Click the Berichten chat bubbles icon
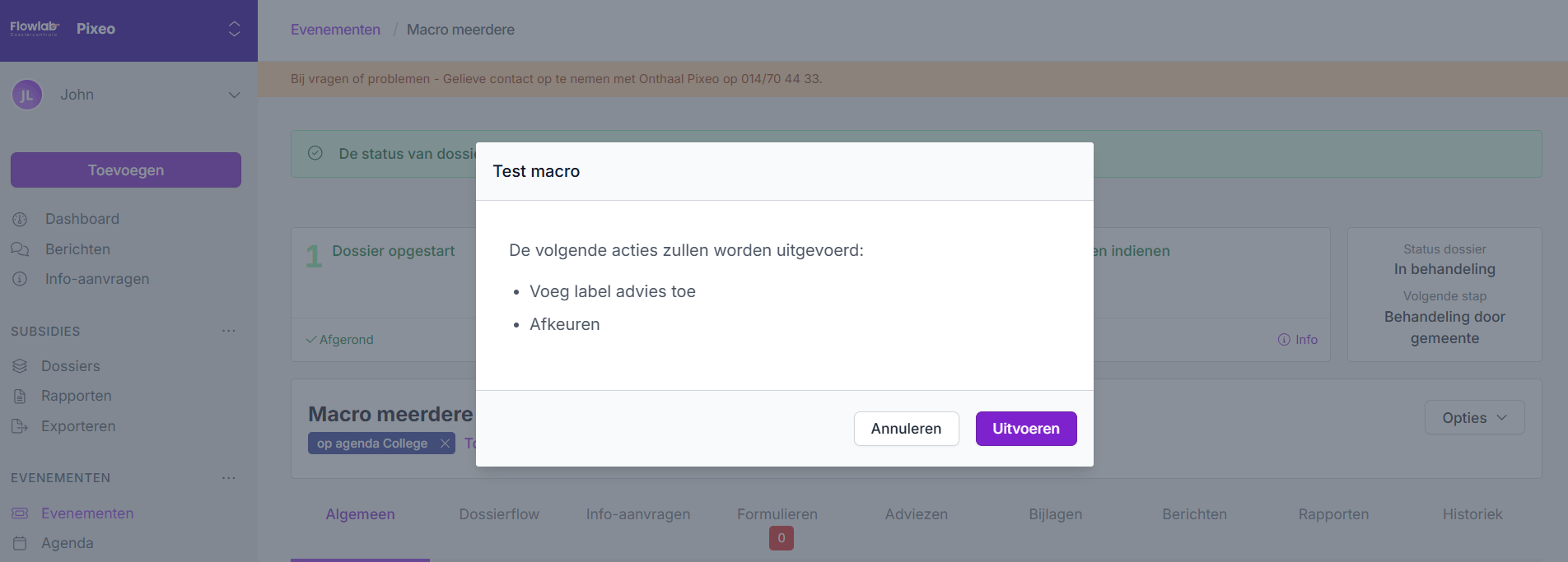Viewport: 1568px width, 562px height. [x=21, y=249]
